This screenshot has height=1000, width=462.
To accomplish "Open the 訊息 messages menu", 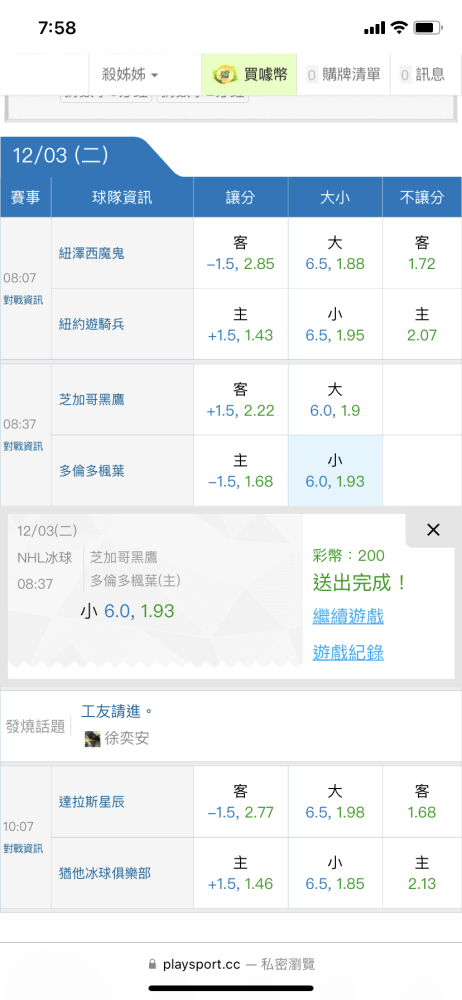I will click(423, 75).
